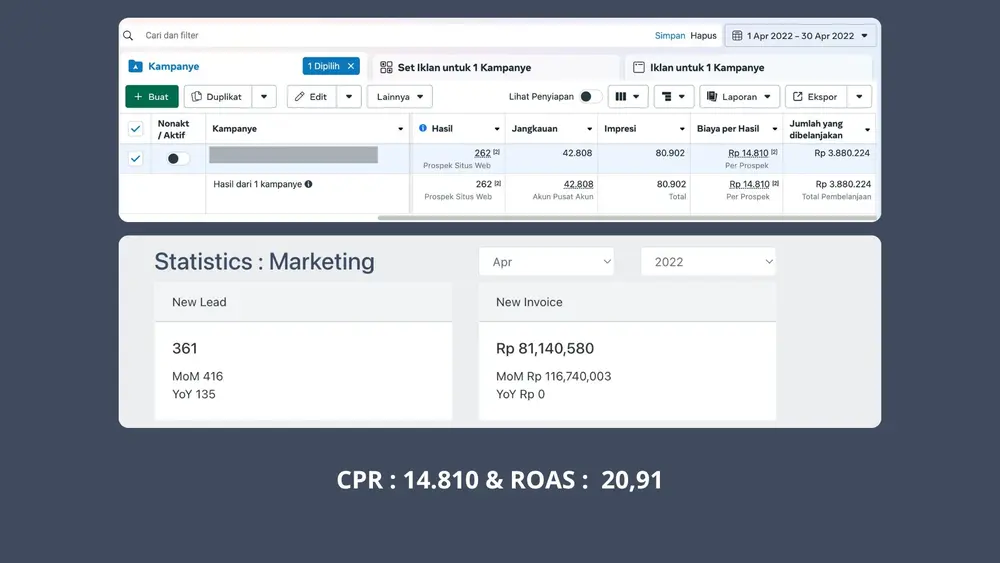Expand the Edit dropdown arrow

[x=349, y=97]
